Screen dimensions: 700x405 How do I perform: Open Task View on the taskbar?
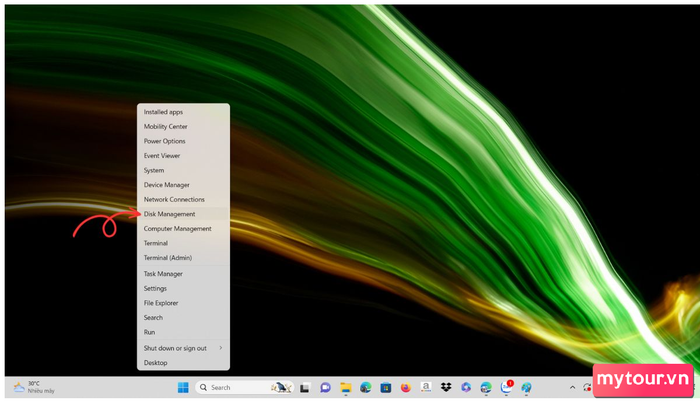305,387
